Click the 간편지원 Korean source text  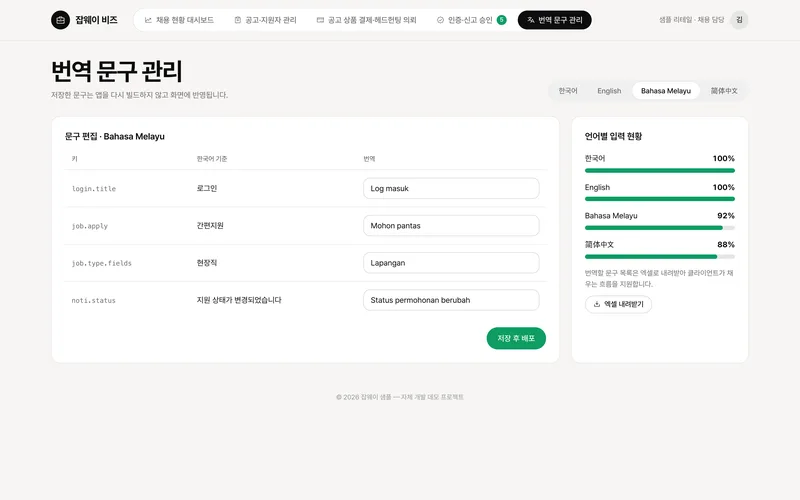click(210, 226)
